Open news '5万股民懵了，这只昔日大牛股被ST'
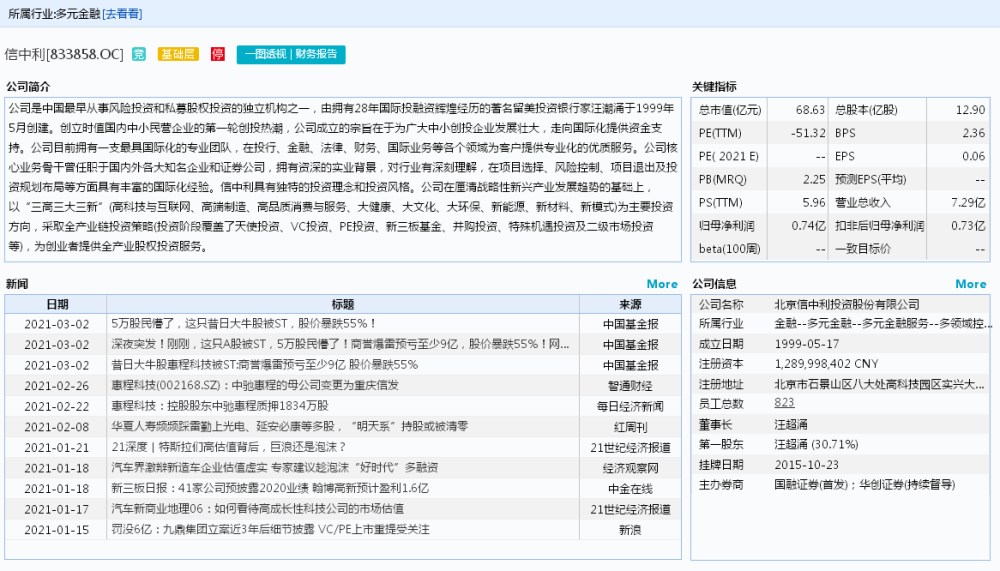The width and height of the screenshot is (1000, 571). tap(244, 324)
